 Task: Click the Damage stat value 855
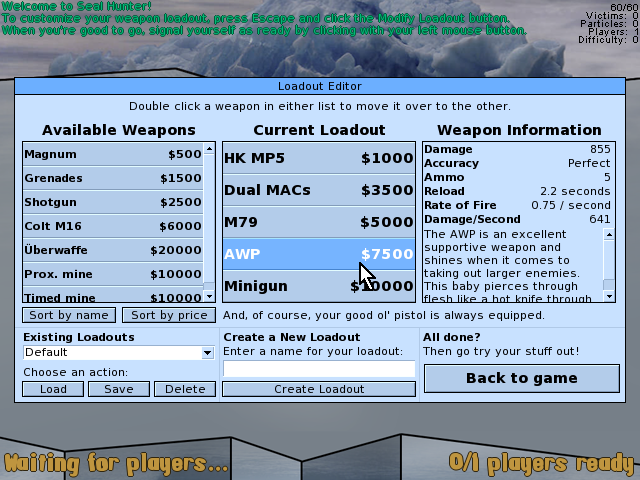point(600,149)
